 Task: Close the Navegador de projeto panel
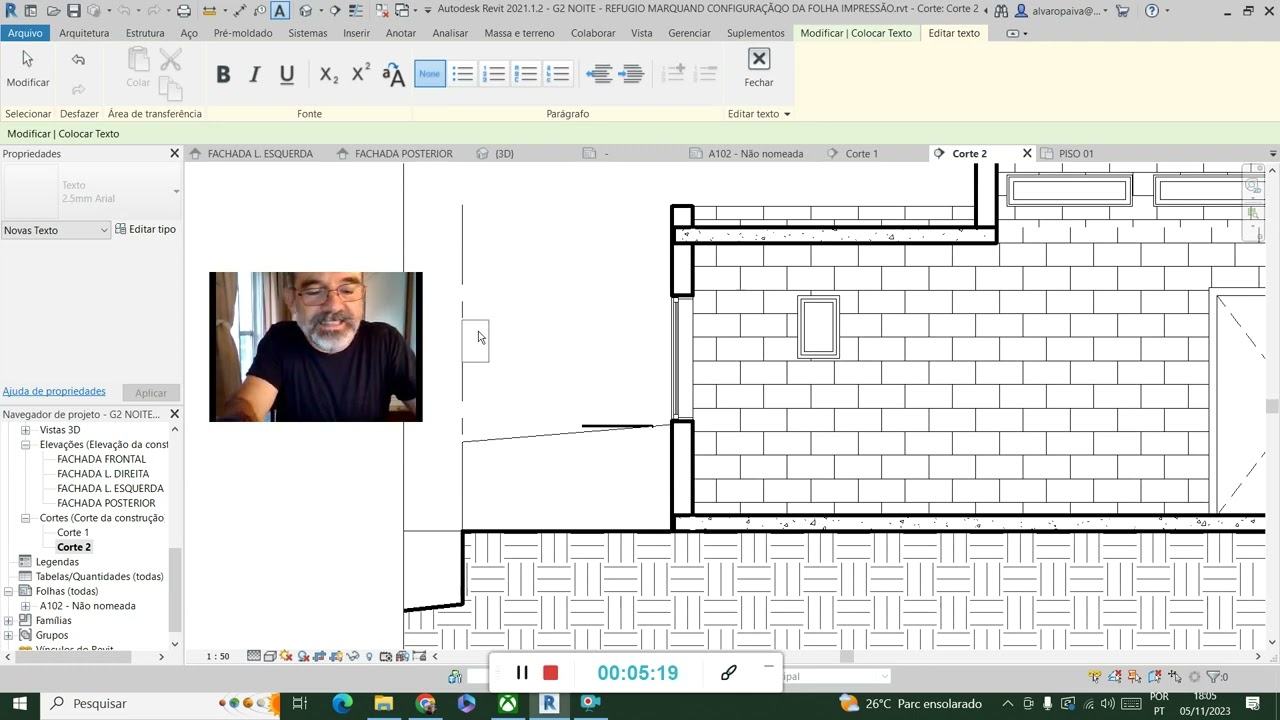(x=174, y=414)
